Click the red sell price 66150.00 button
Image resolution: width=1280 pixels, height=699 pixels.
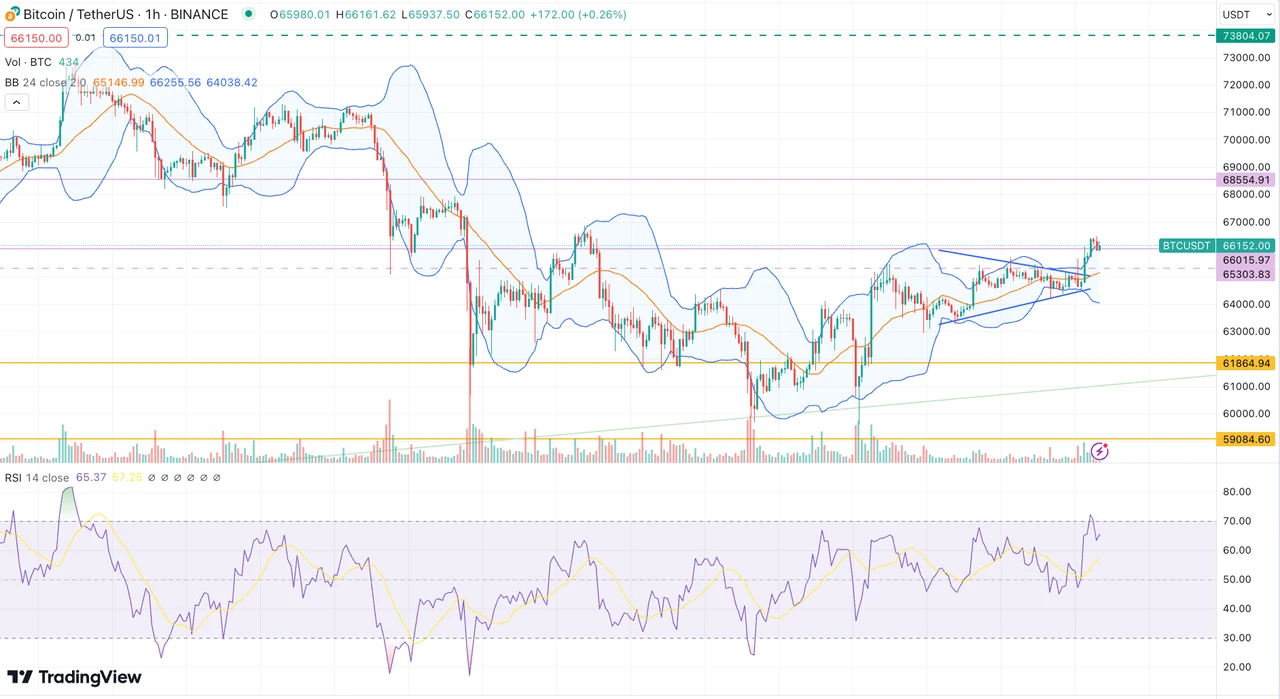pyautogui.click(x=36, y=38)
